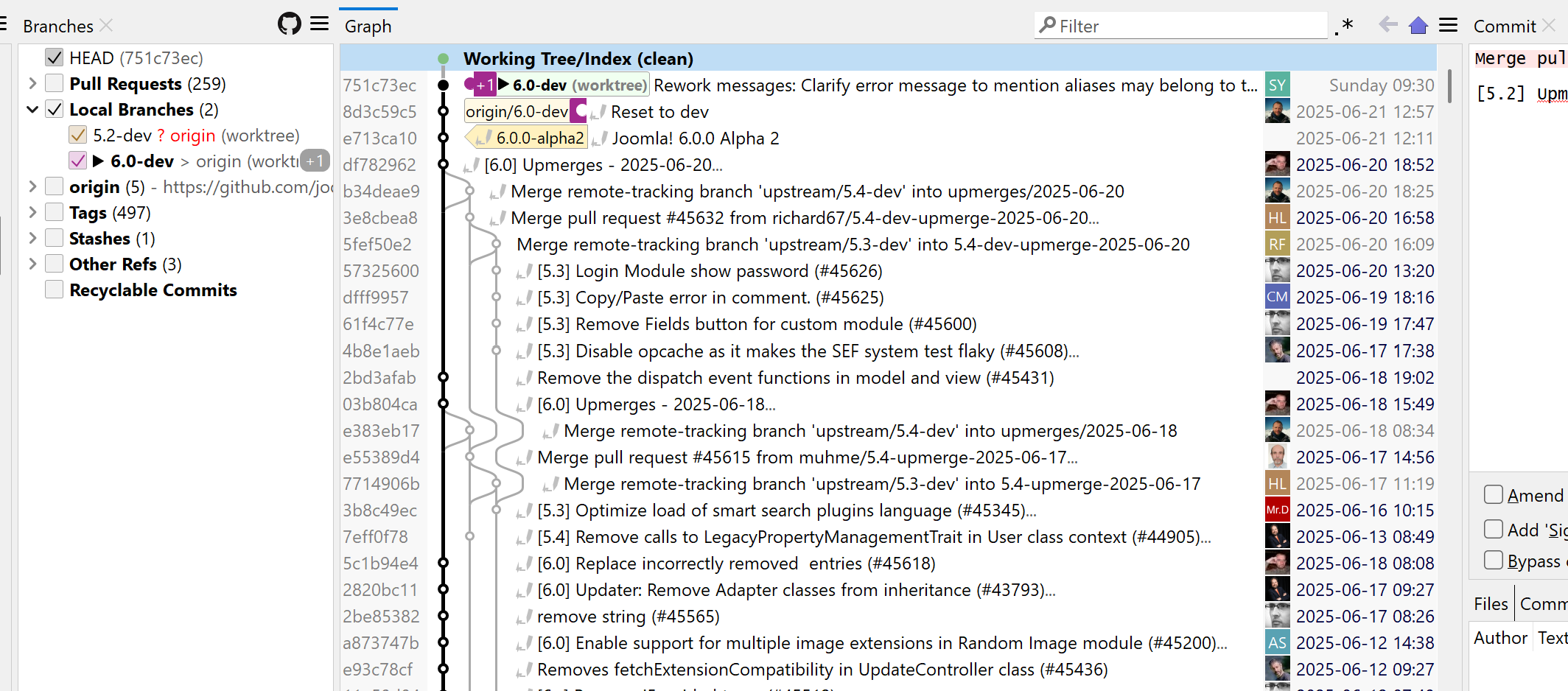Open the Files tab in the commit panel
This screenshot has height=691, width=1568.
pos(1491,603)
